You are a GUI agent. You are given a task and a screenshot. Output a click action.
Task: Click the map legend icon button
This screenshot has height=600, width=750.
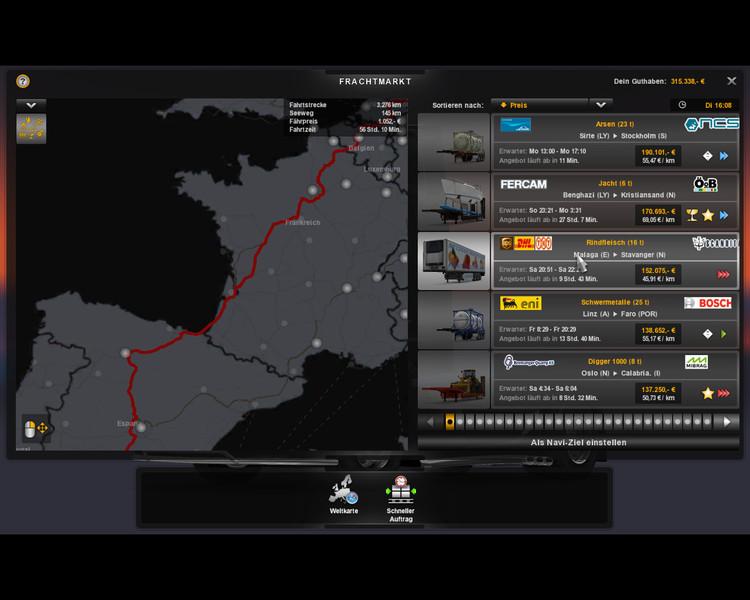[31, 130]
